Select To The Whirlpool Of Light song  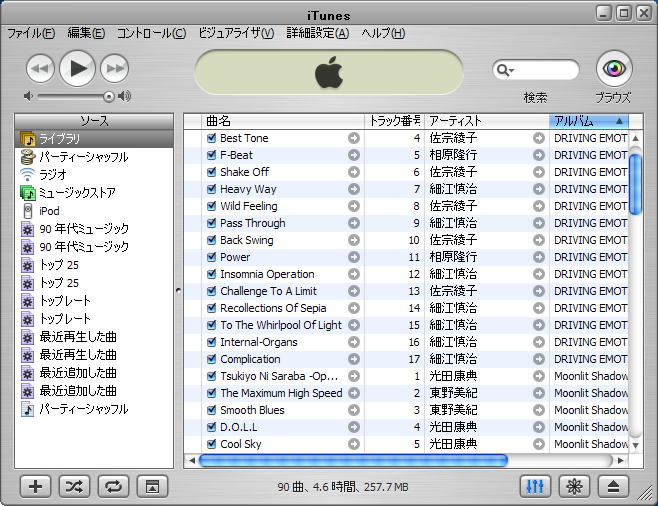pos(406,325)
